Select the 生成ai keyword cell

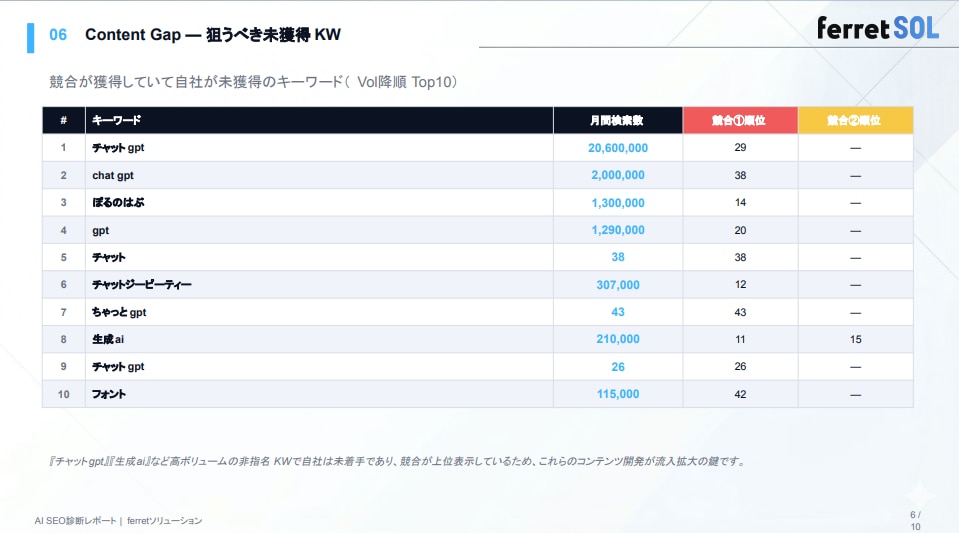[108, 339]
